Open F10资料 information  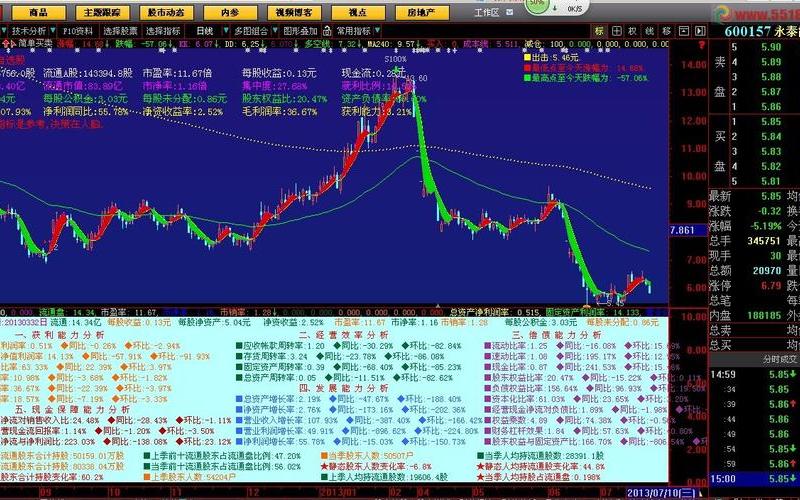pos(78,31)
